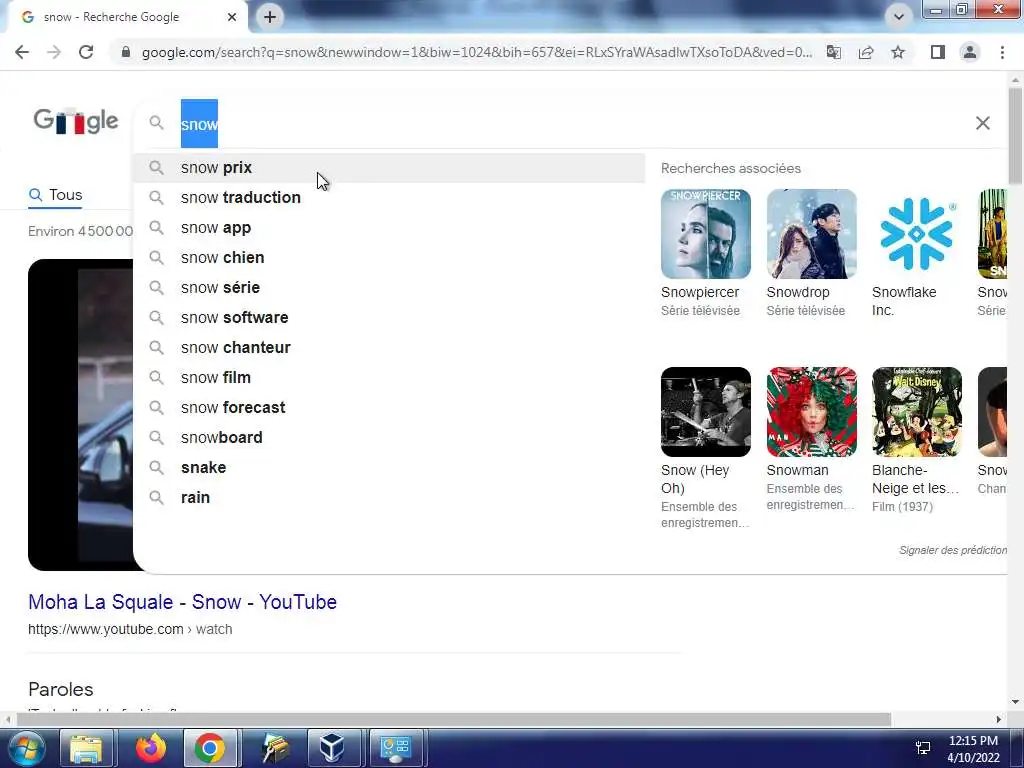
Task: Open the Snowdrop series thumbnail
Action: [x=811, y=234]
